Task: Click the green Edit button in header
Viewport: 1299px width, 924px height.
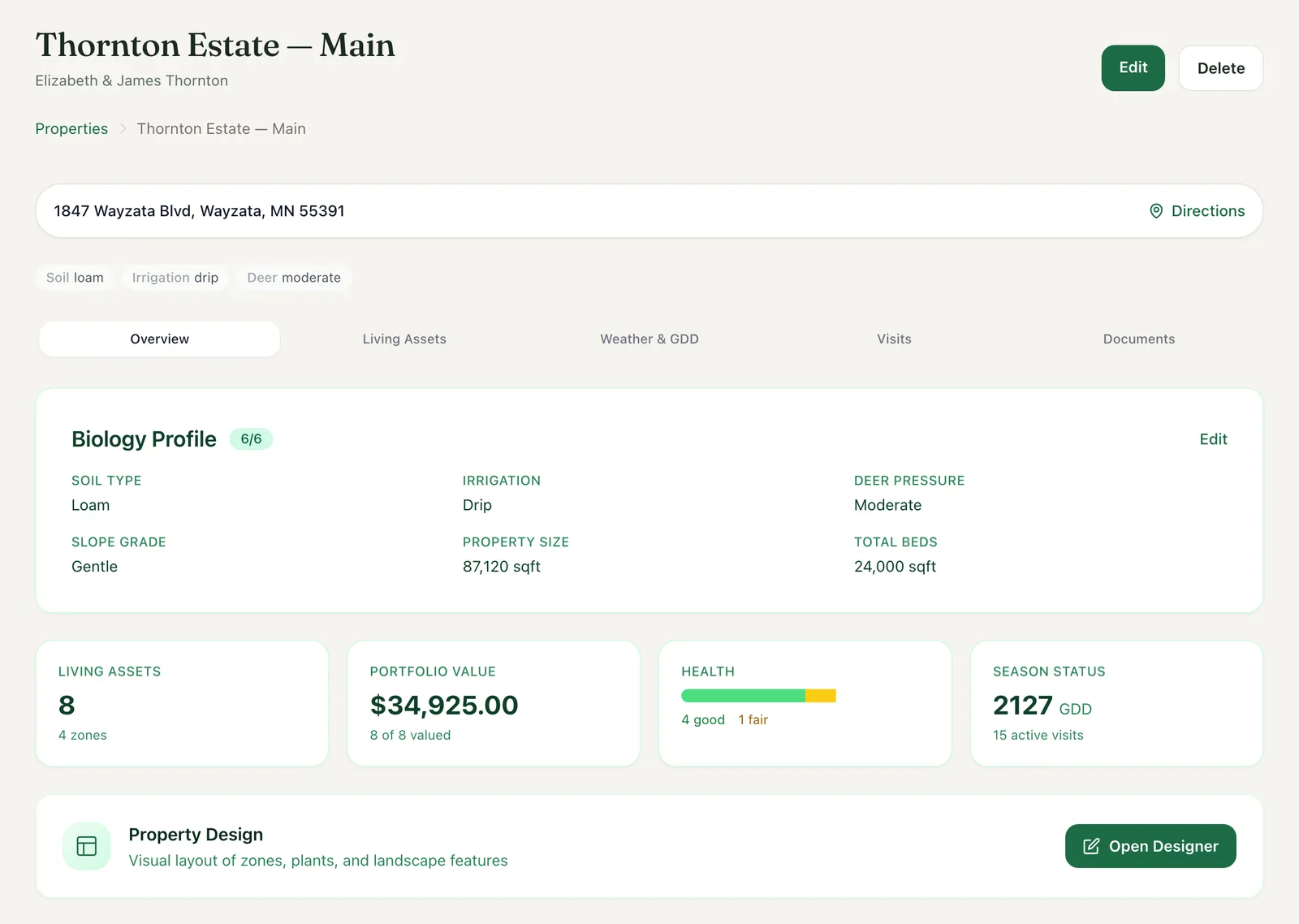Action: click(x=1133, y=68)
